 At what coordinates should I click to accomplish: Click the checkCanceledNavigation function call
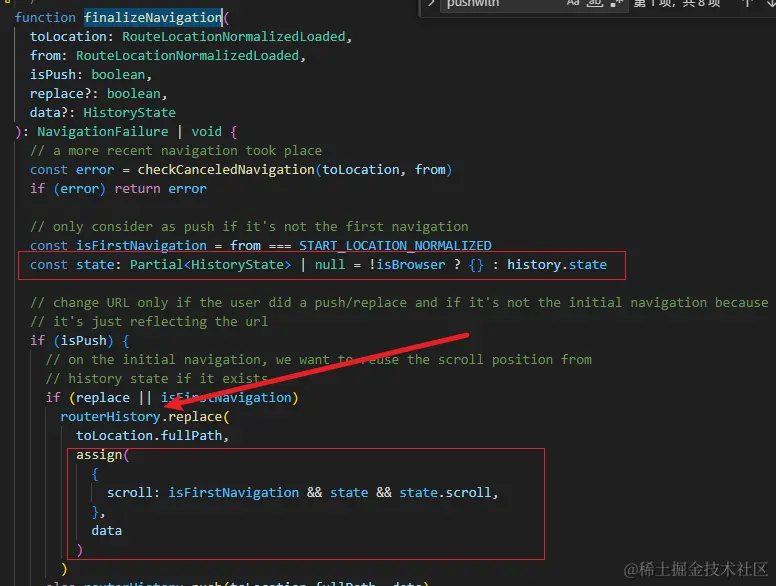226,170
